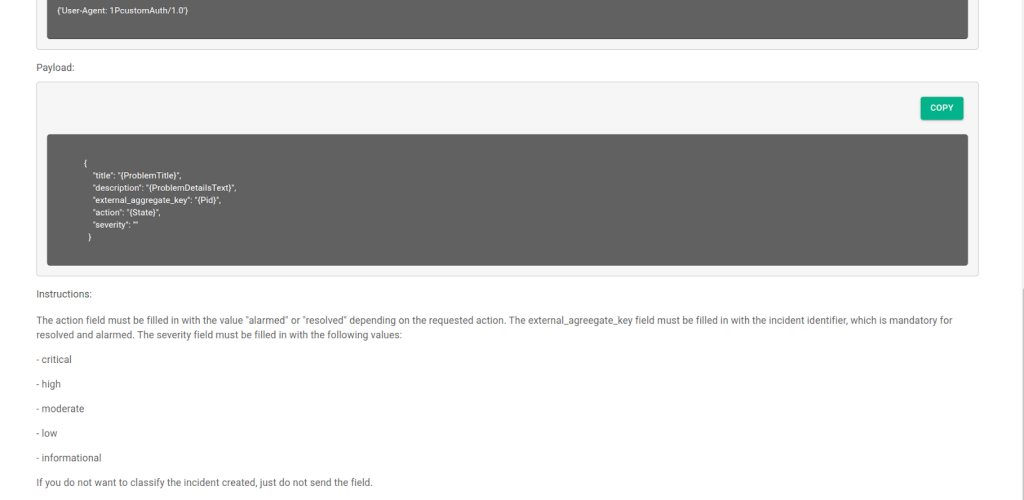Click the "title" line in payload
Screen dimensions: 1024x500
click(x=137, y=176)
